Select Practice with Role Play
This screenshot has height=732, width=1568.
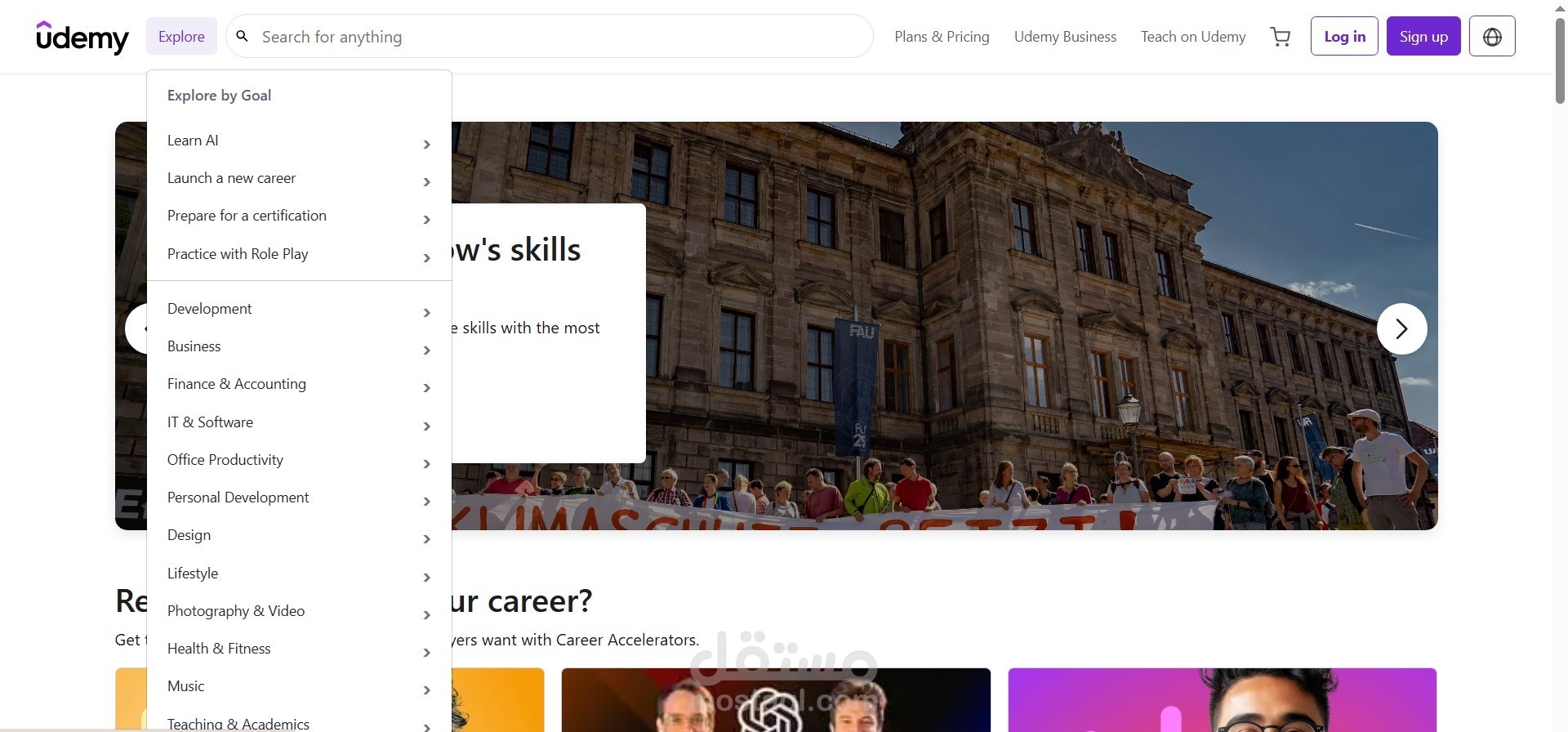point(299,254)
